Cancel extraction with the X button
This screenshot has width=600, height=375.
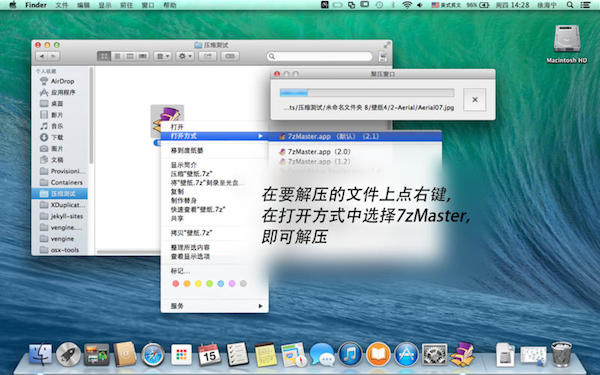(x=474, y=99)
